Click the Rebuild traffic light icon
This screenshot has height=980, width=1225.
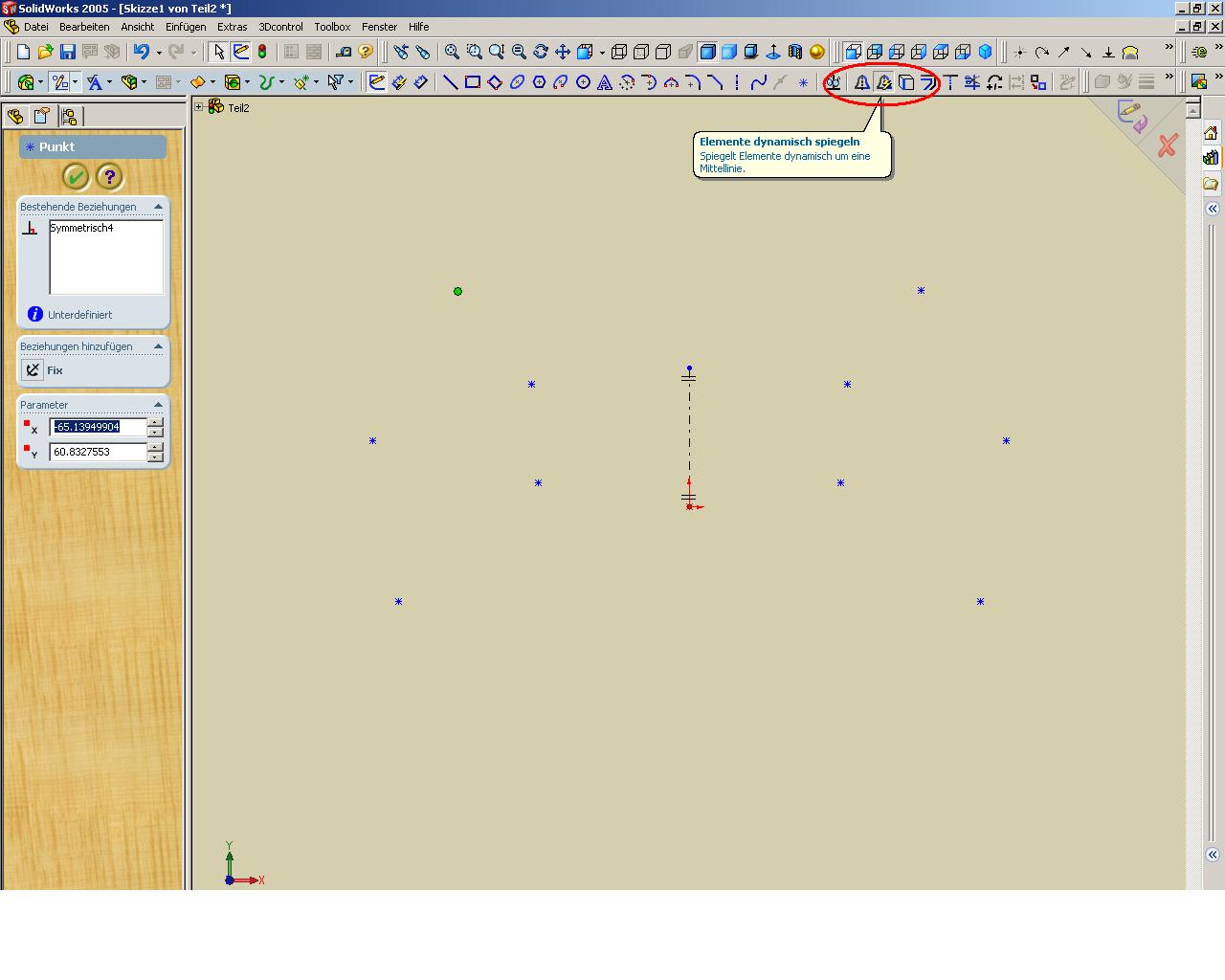pos(262,52)
